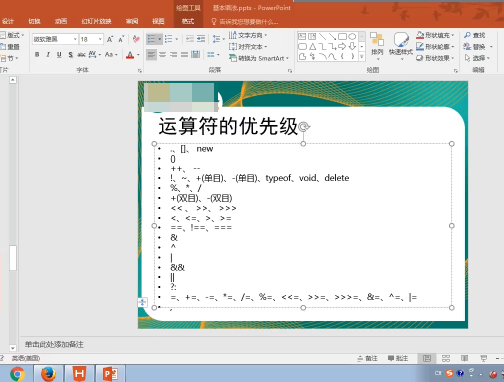Screen dimensions: 504x382
Task: Open the Arrange tool in the drawing group
Action: pos(377,46)
